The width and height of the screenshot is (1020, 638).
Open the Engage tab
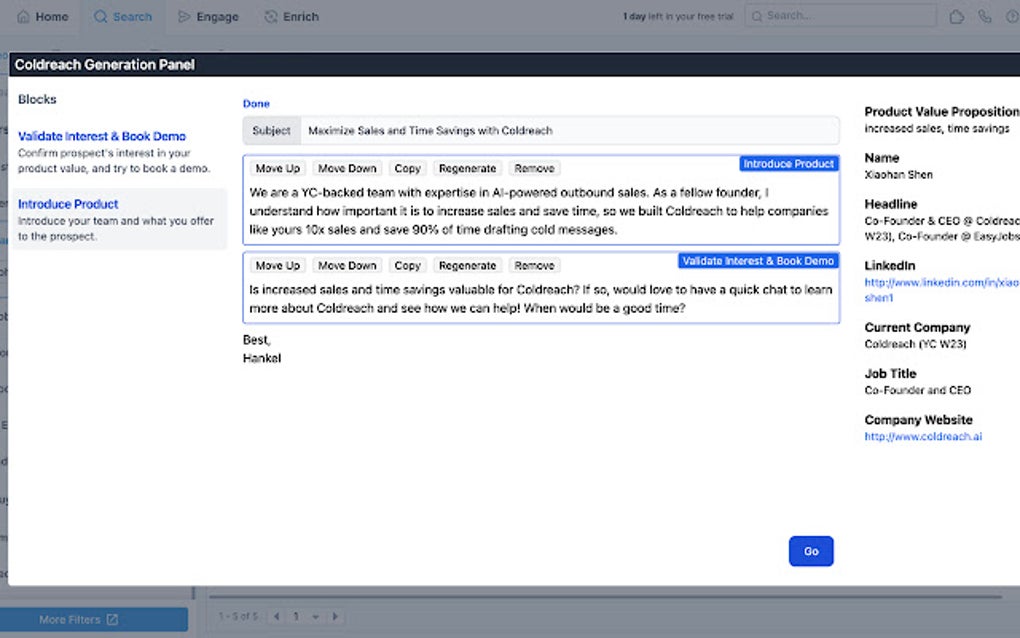click(208, 16)
